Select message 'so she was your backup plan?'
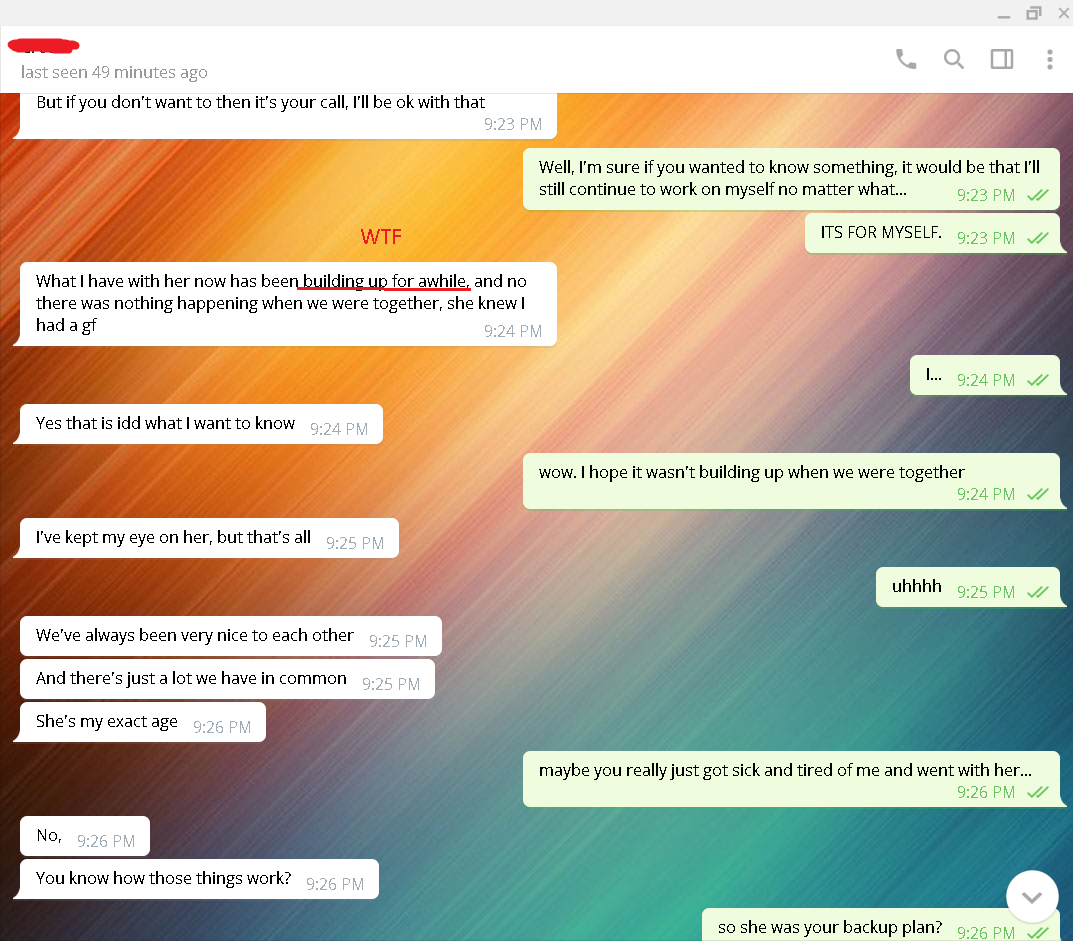 coord(881,925)
